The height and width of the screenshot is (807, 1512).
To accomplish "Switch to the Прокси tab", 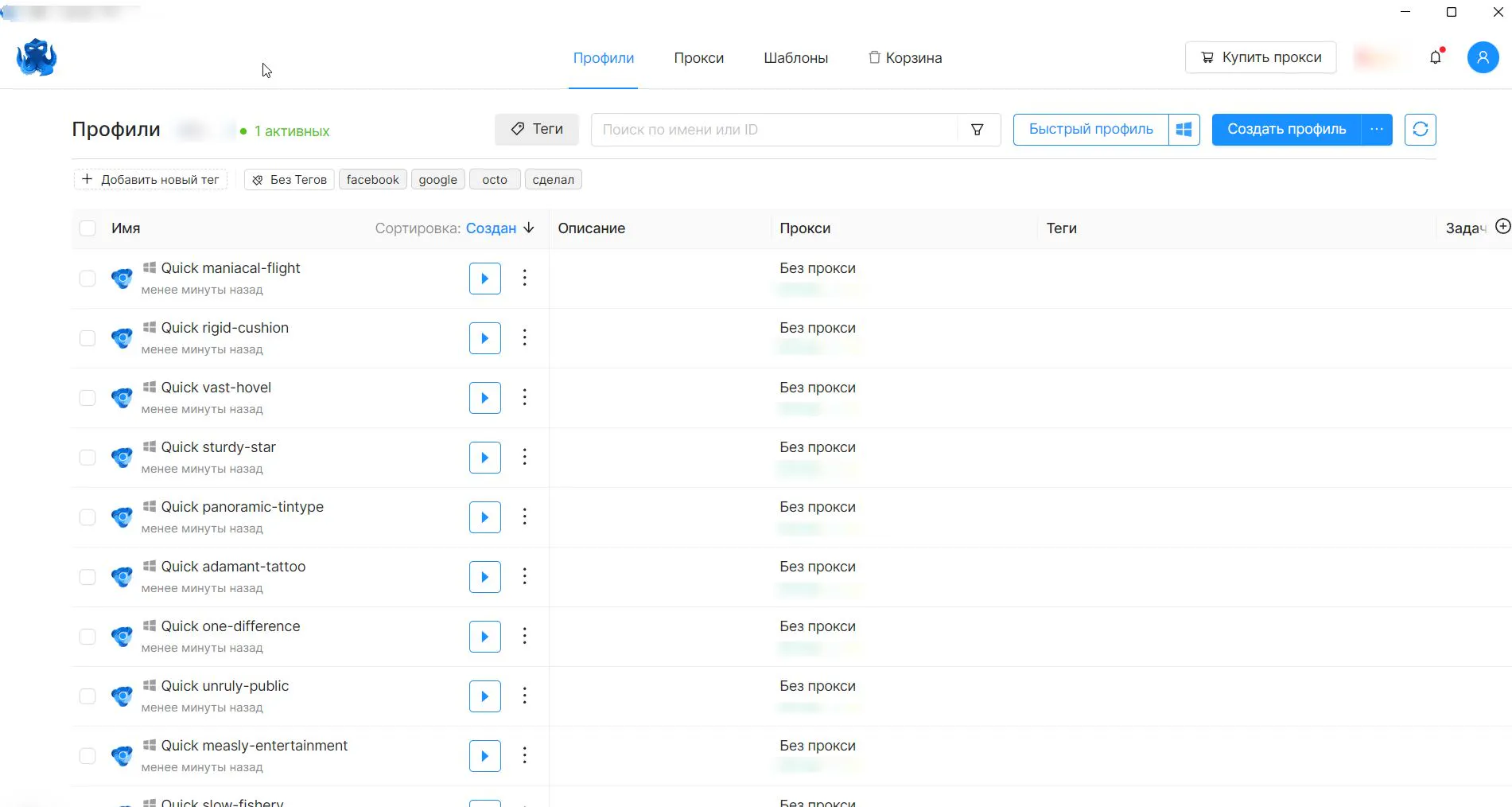I will coord(698,58).
